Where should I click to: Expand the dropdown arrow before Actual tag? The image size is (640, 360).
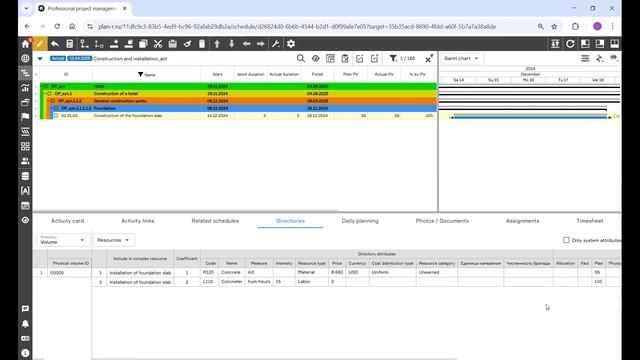(x=40, y=59)
